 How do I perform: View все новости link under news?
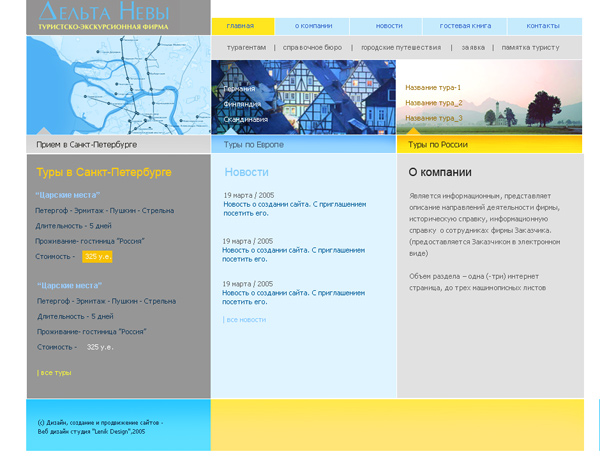pos(245,319)
